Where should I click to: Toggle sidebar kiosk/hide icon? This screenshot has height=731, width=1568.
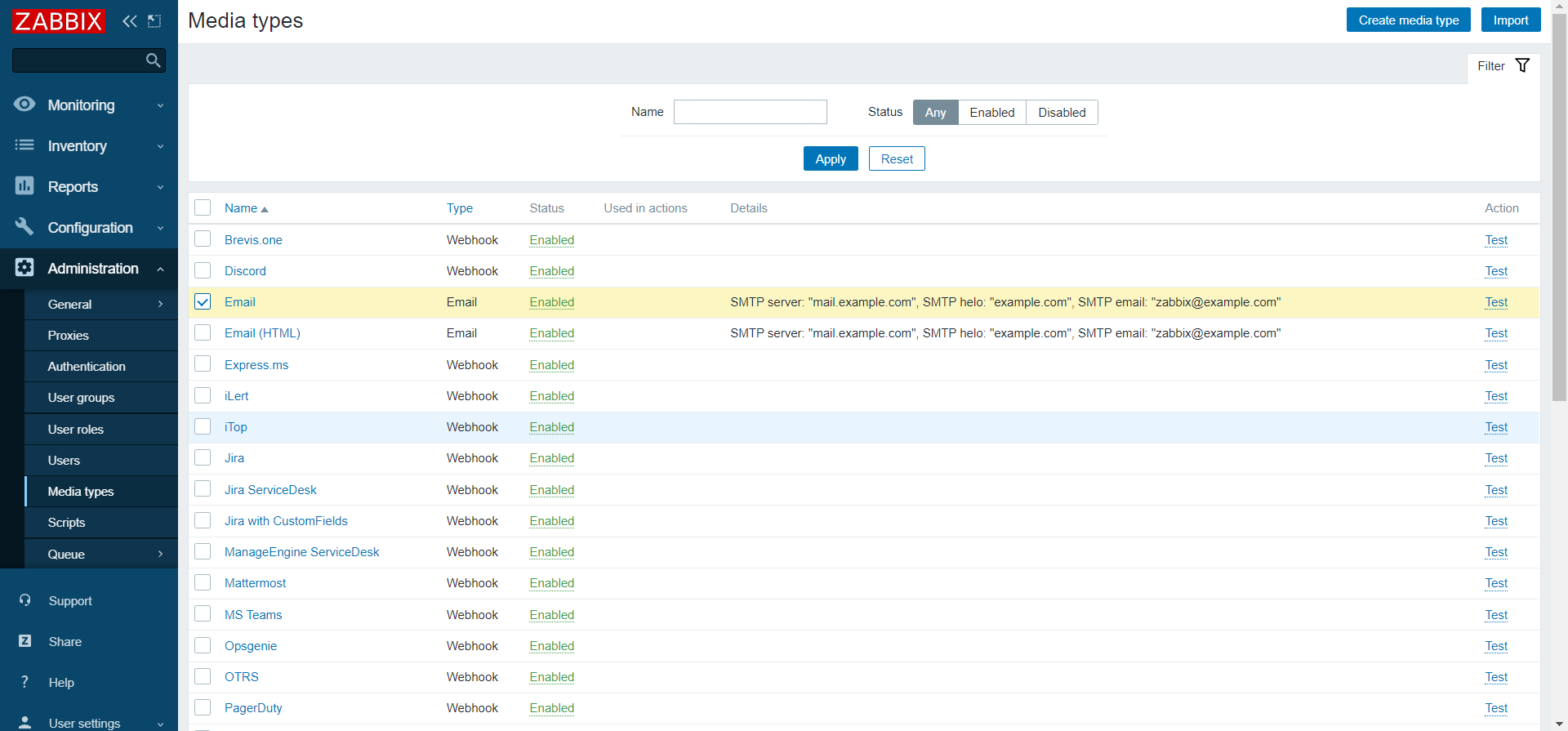pos(154,21)
